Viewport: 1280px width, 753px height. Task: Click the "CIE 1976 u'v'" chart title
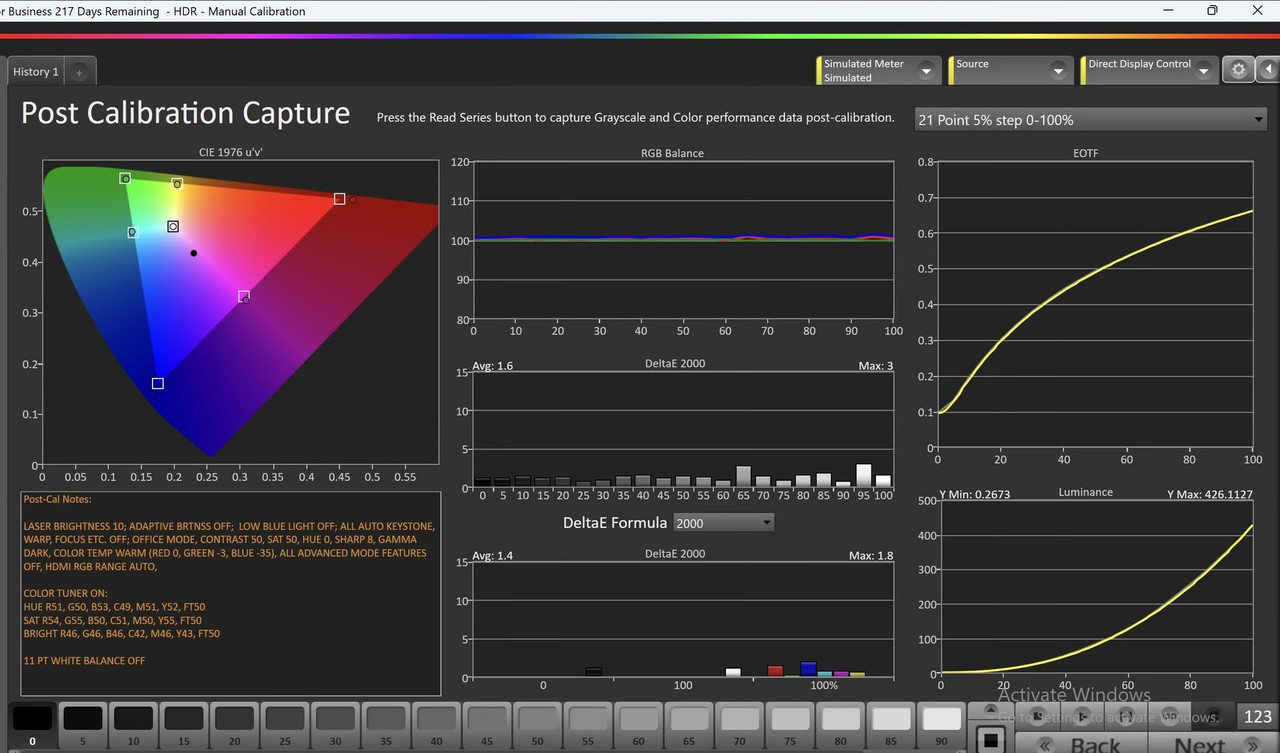pos(231,153)
